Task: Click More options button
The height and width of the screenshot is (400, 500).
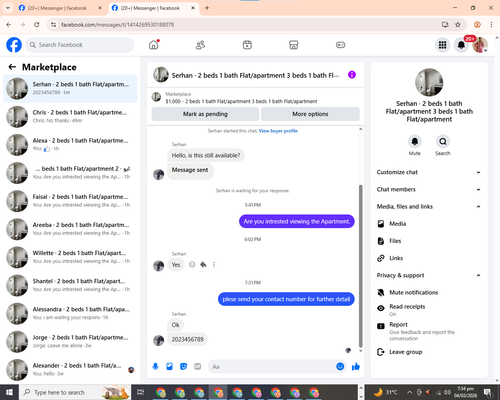Action: 310,114
